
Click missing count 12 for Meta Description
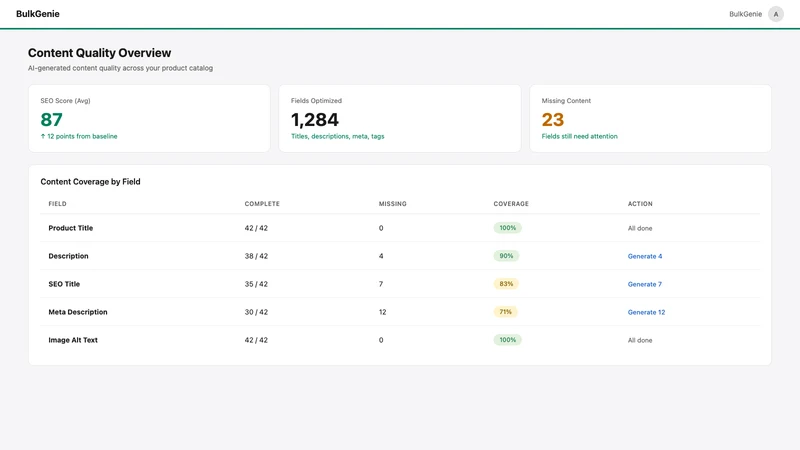(383, 312)
